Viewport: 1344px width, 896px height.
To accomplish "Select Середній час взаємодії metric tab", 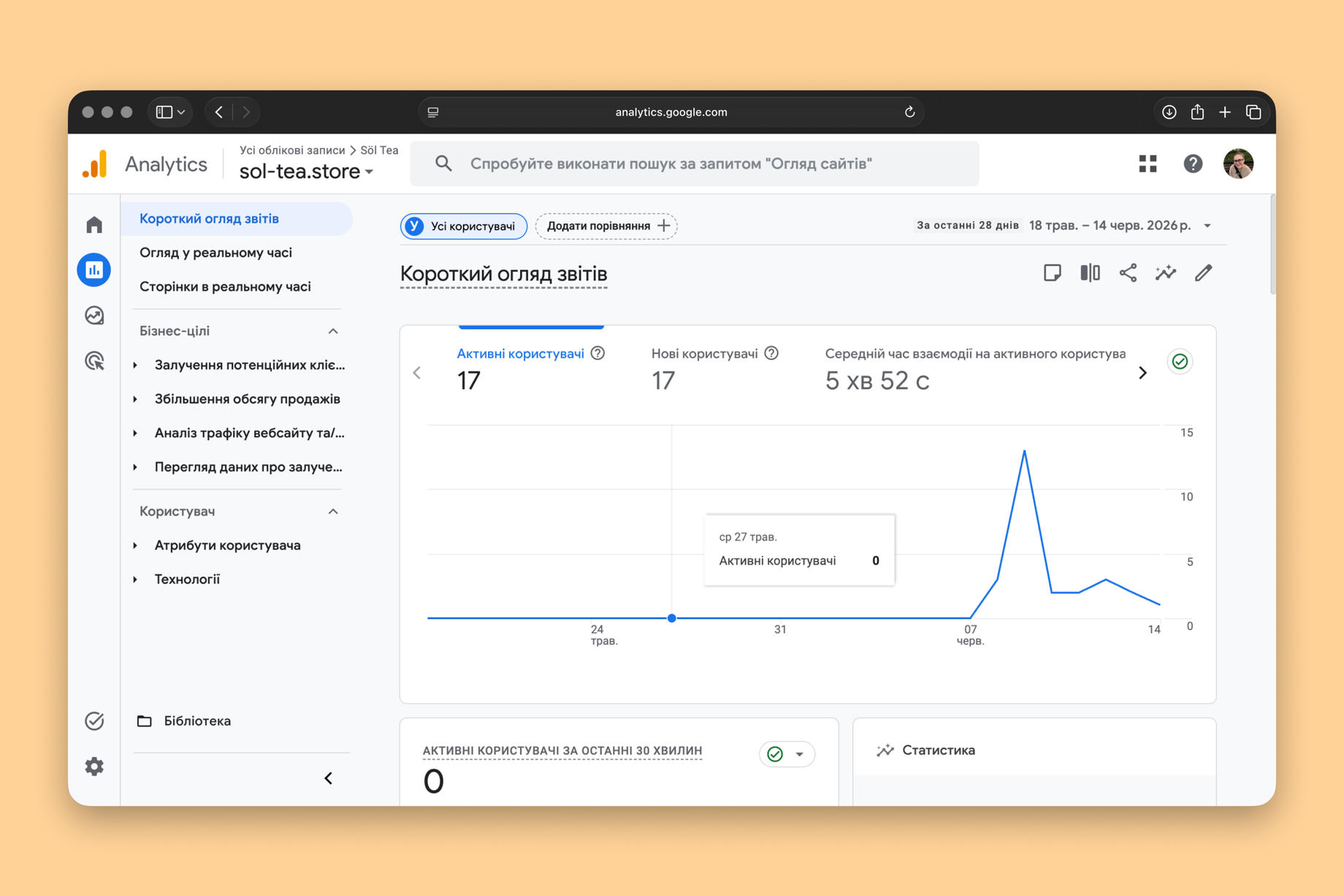I will tap(974, 368).
